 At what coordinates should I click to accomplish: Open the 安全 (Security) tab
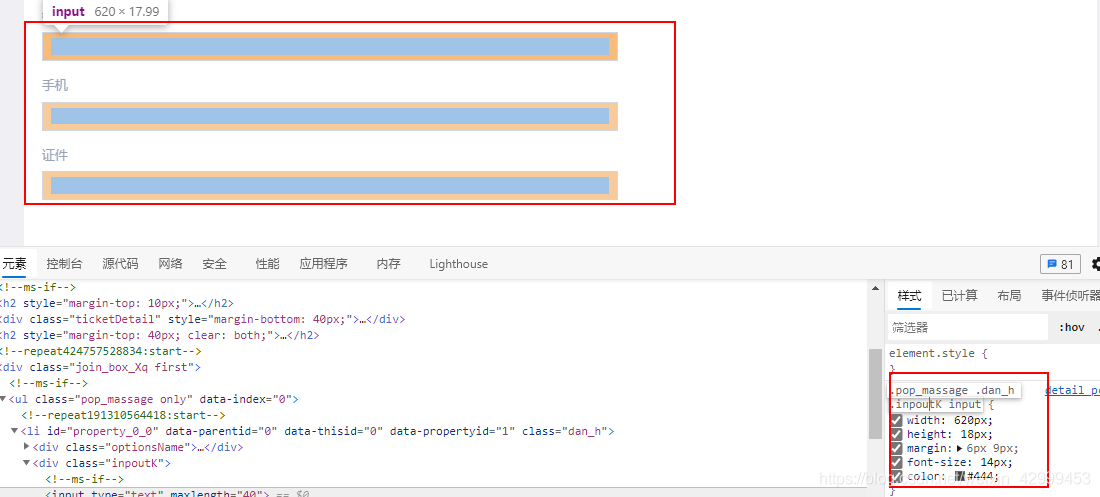pos(215,264)
